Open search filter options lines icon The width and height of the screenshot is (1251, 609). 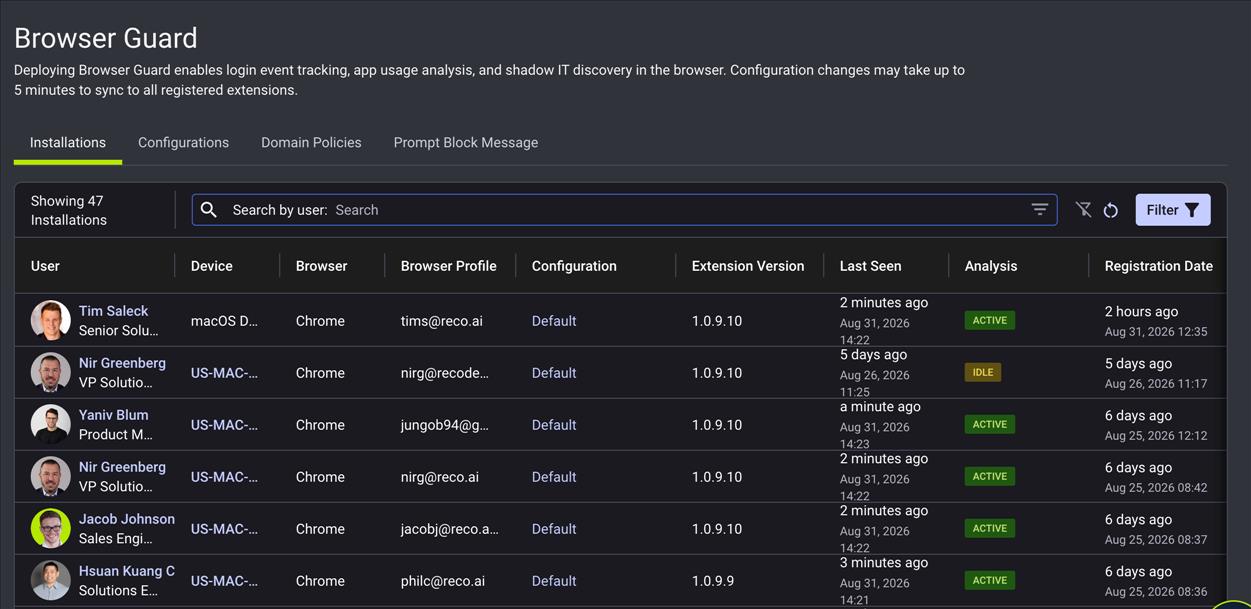pyautogui.click(x=1040, y=210)
